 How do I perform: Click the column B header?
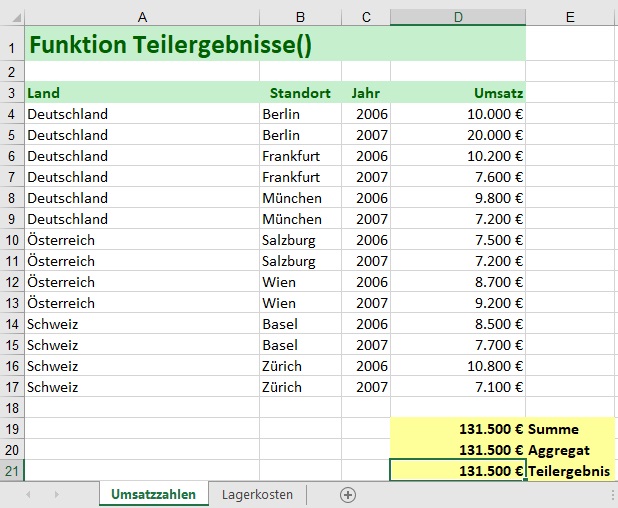click(300, 17)
